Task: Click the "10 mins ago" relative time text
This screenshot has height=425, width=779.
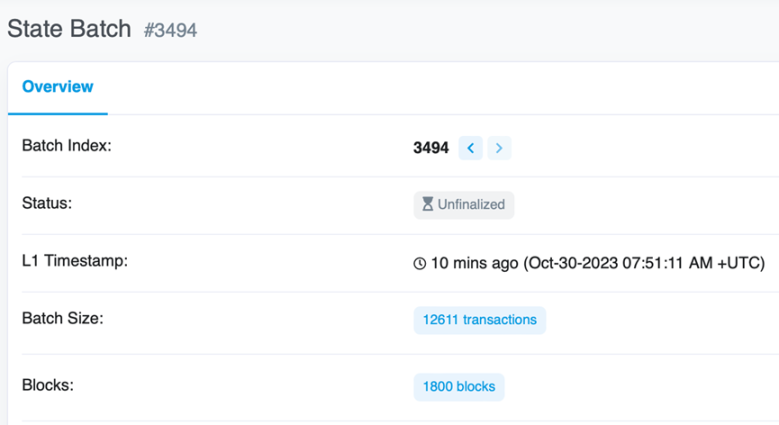Action: point(474,263)
